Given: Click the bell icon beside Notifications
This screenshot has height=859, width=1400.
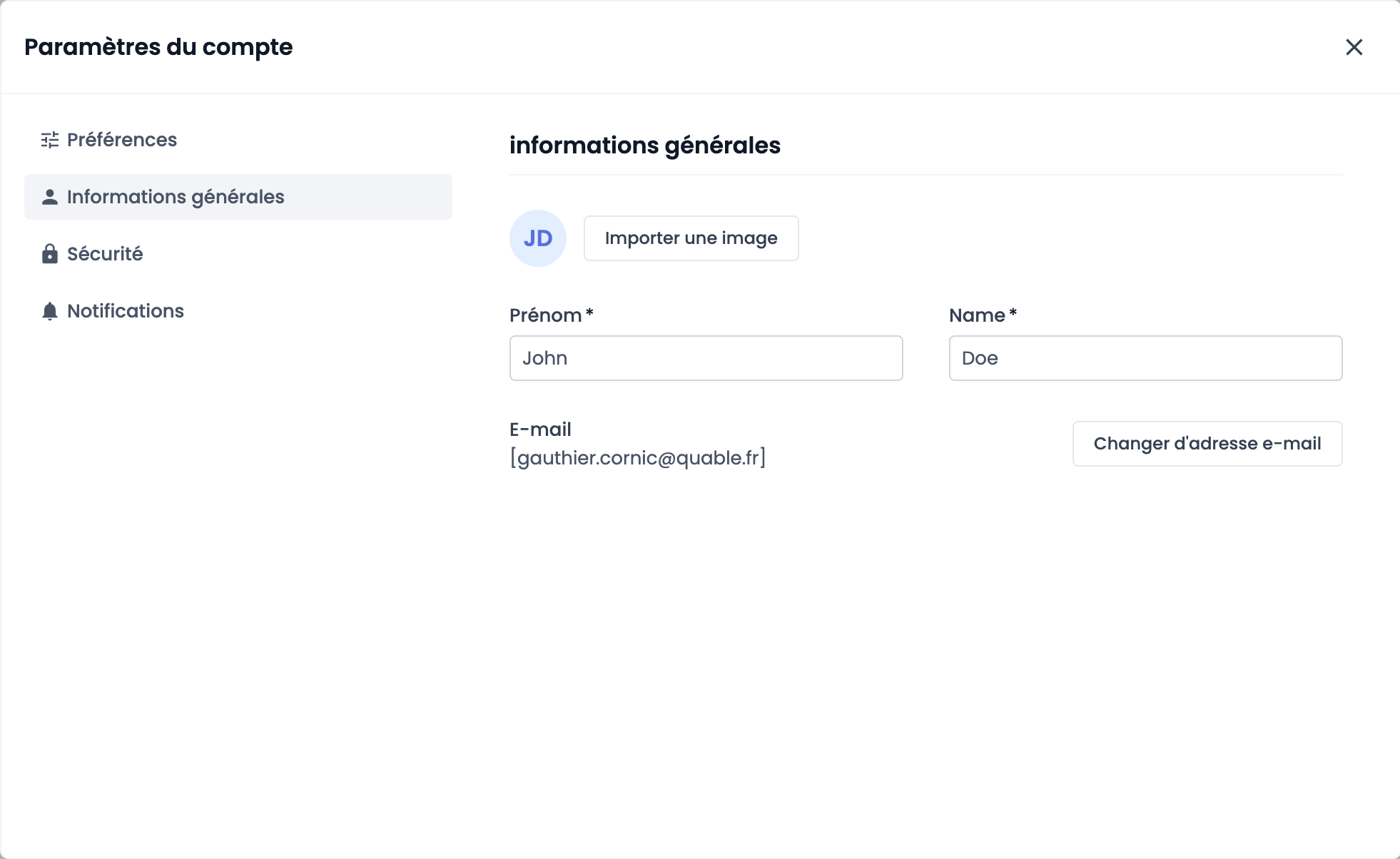Looking at the screenshot, I should click(50, 311).
